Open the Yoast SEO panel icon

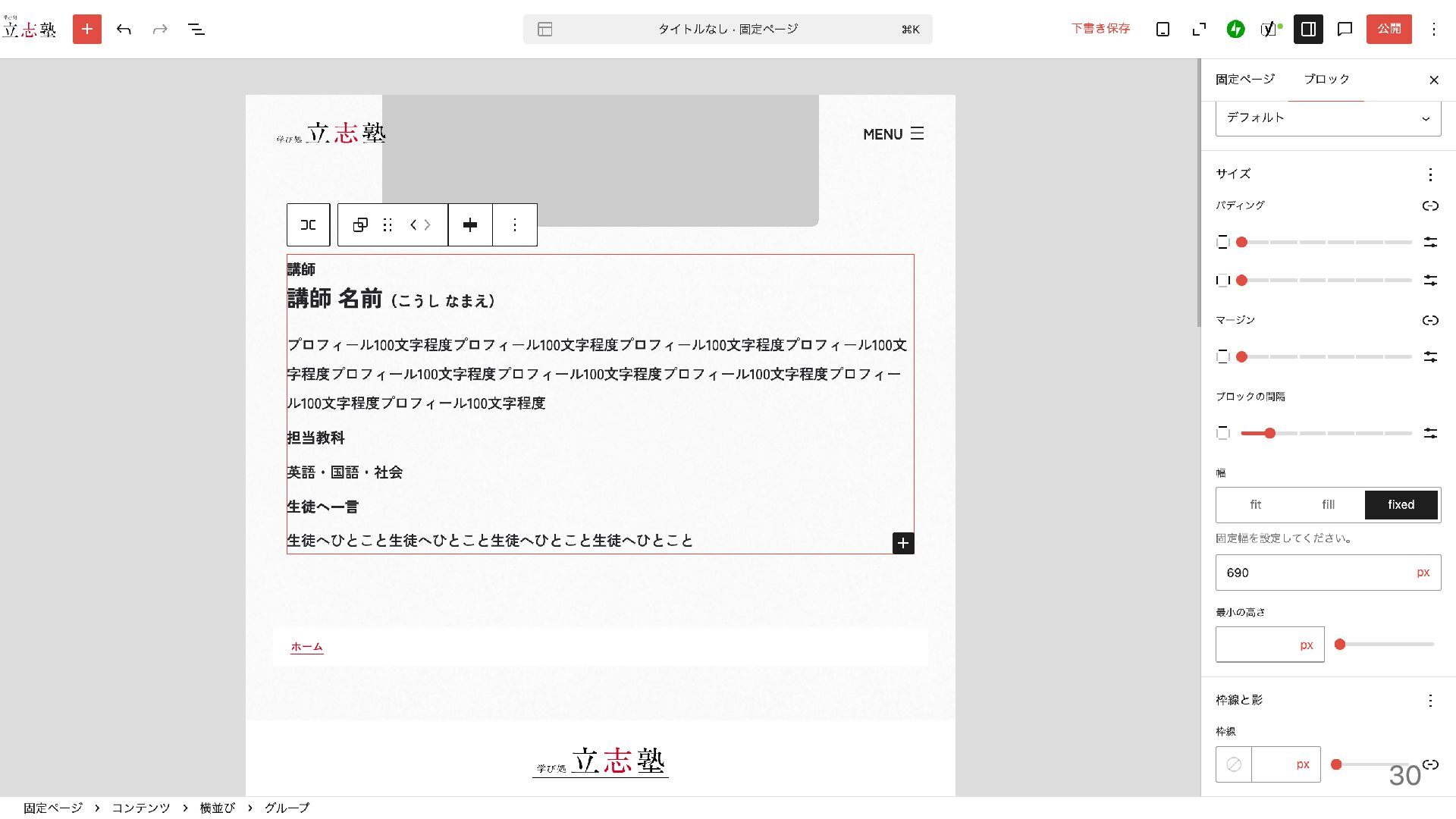click(x=1270, y=29)
